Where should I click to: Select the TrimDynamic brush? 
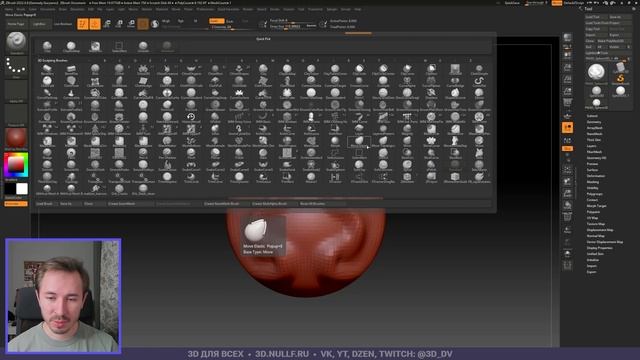pos(239,178)
